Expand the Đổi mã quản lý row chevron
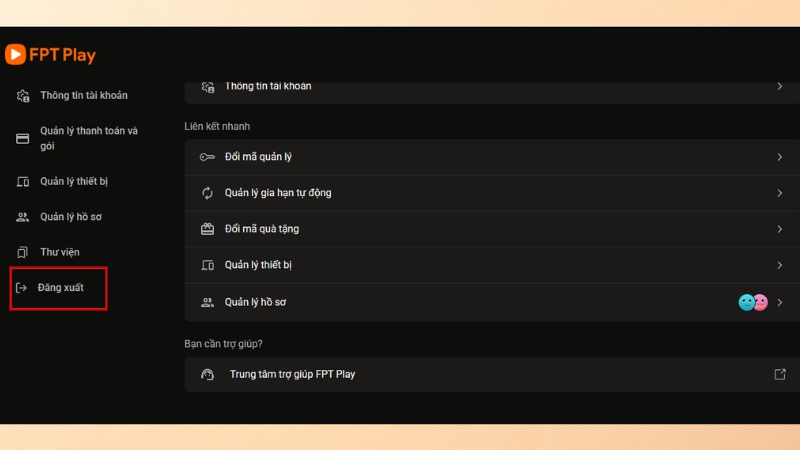Screen dimensions: 800x450 tap(780, 157)
